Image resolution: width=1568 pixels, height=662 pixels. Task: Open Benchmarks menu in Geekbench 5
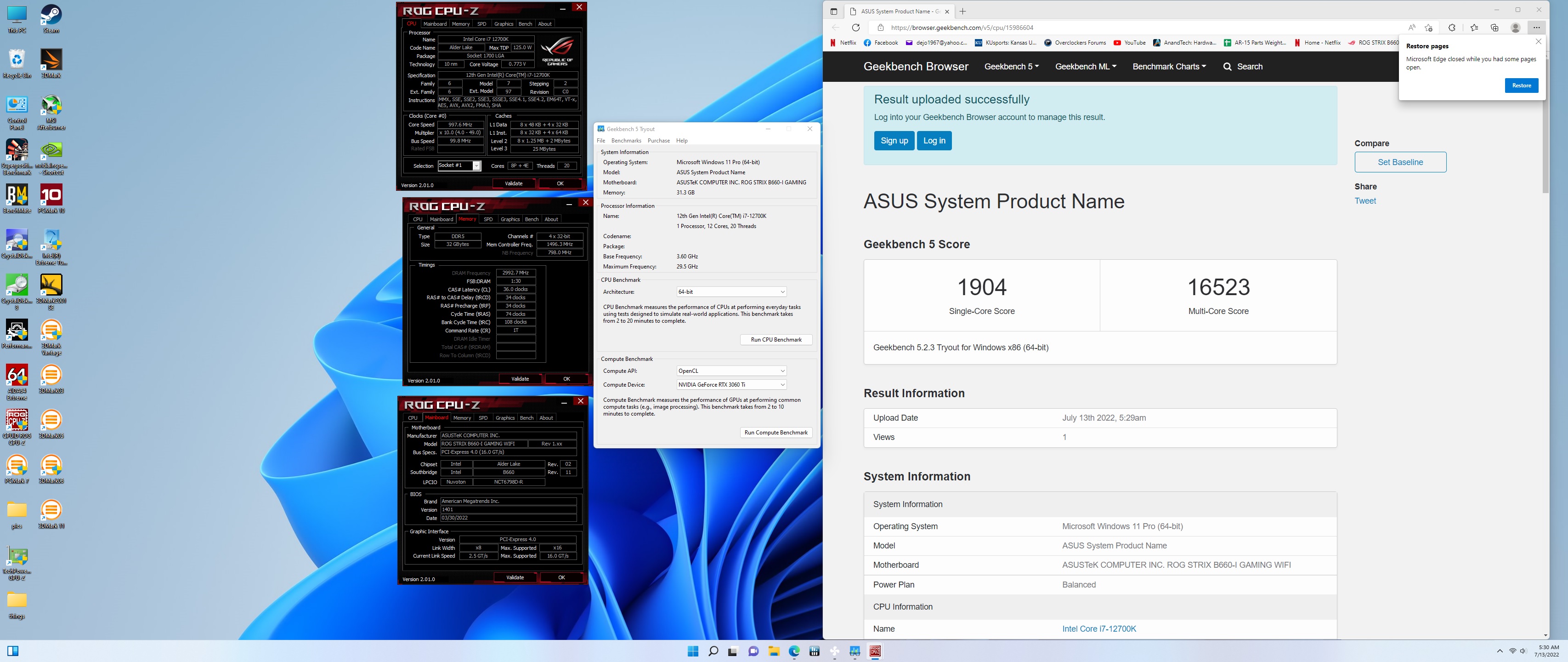[x=626, y=141]
